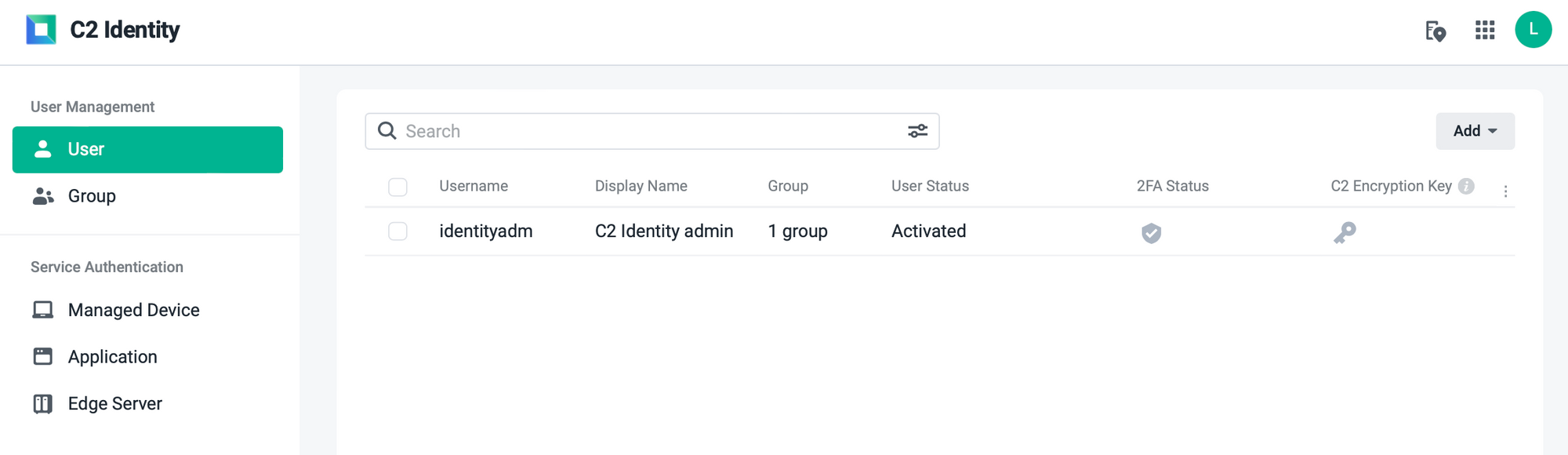1568x455 pixels.
Task: Click the C2 Encryption Key column header
Action: tap(1391, 186)
